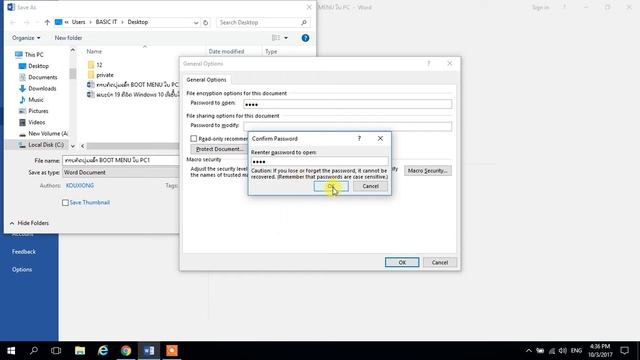Select Downloads in navigation pane
The width and height of the screenshot is (640, 360).
tap(38, 89)
